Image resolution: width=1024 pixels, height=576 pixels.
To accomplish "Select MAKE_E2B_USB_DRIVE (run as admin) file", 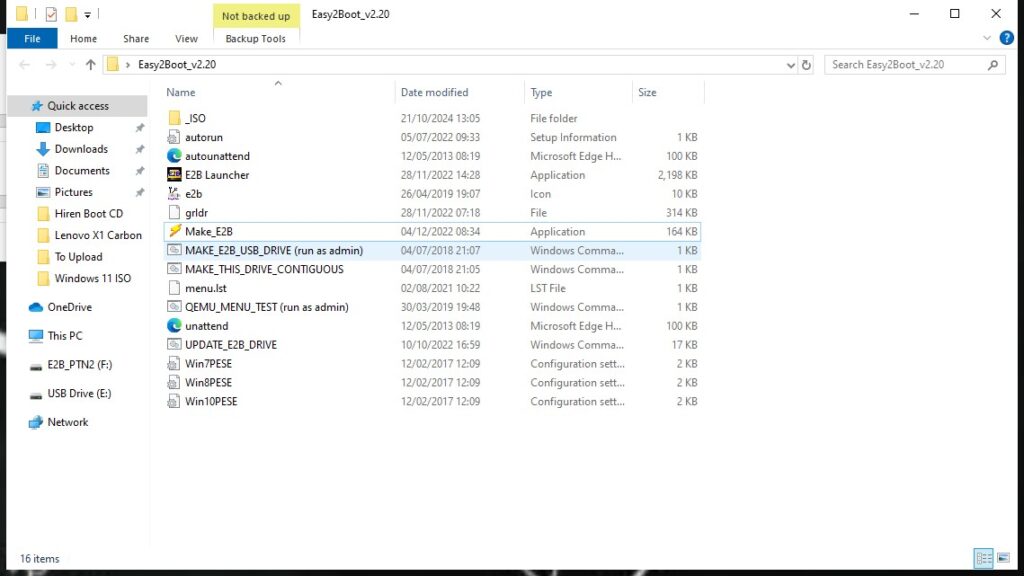I will [273, 251].
